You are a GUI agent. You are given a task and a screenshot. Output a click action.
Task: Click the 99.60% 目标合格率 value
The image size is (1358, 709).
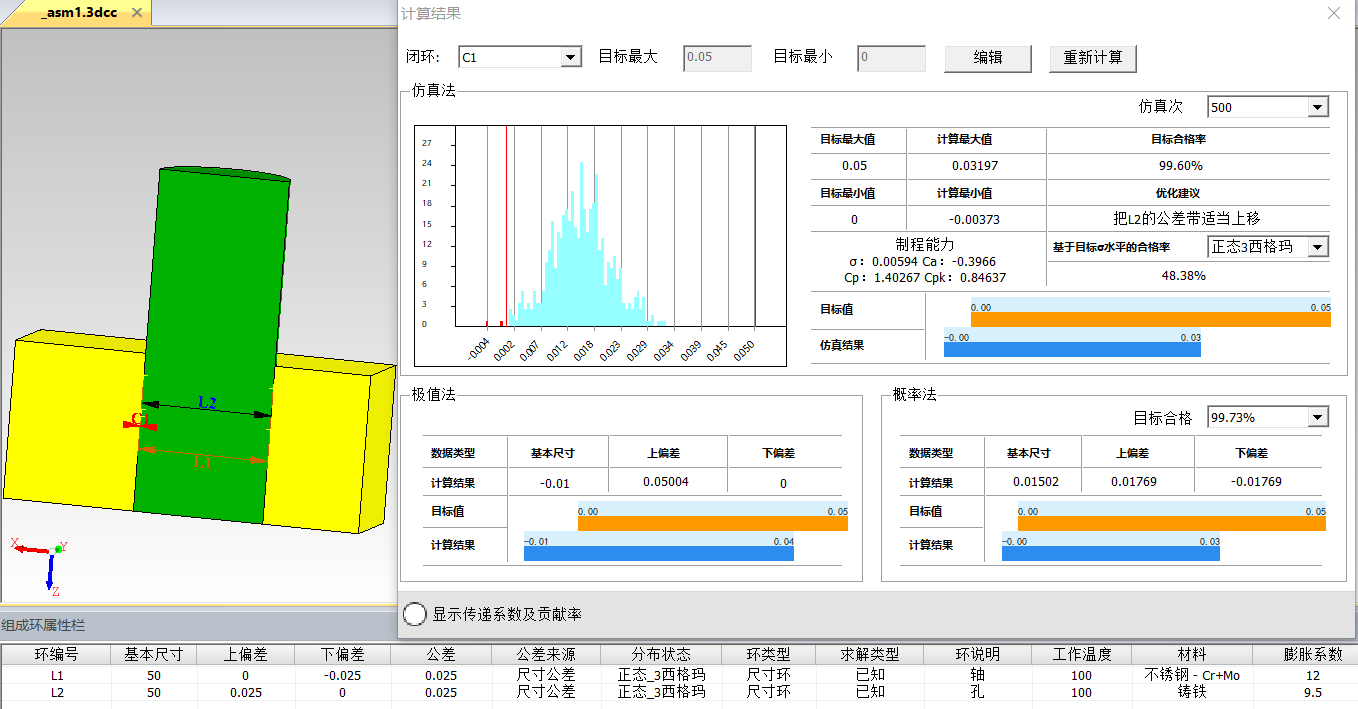tap(1180, 166)
